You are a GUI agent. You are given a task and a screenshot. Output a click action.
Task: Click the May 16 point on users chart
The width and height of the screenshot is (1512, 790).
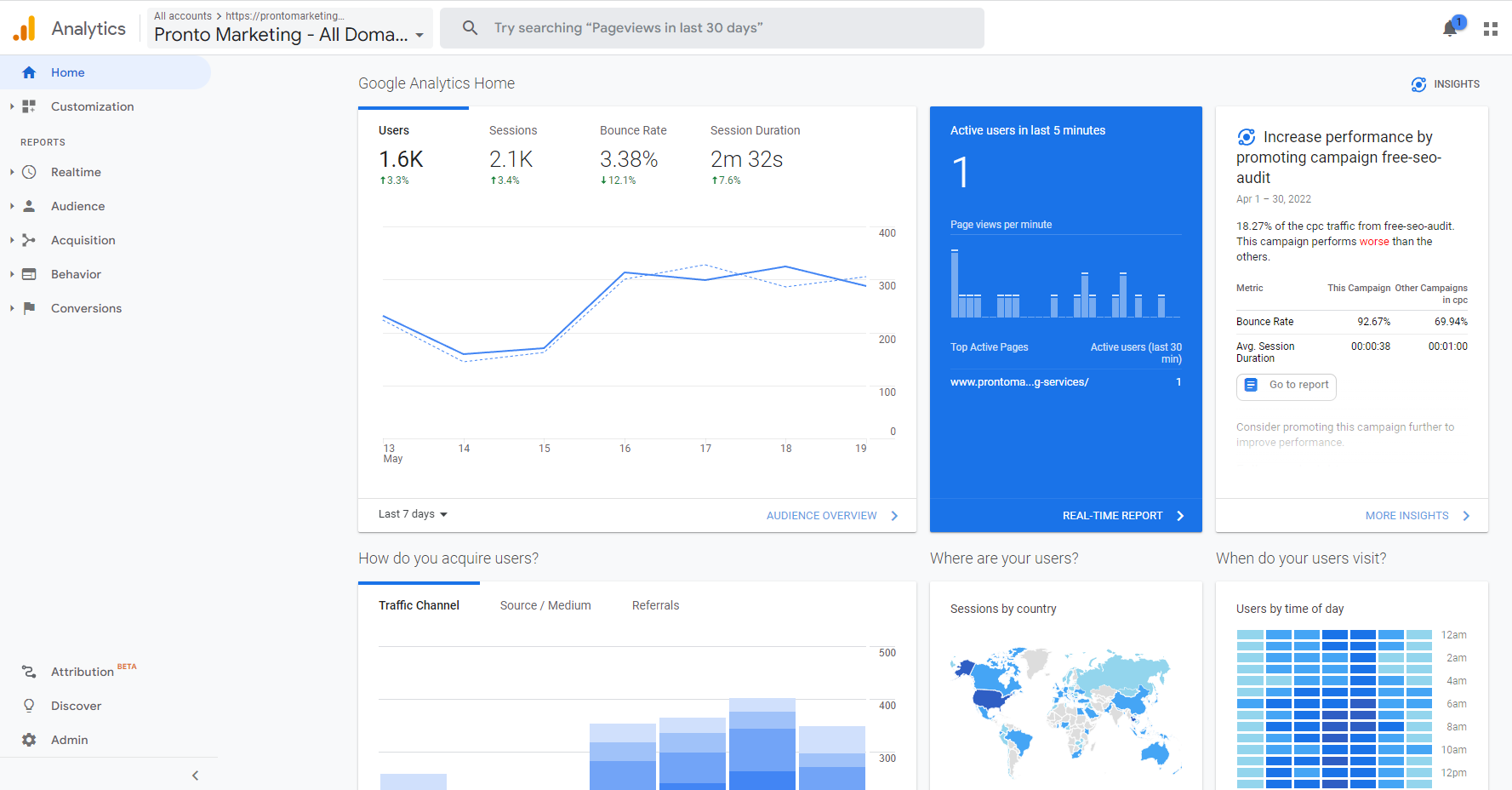click(x=625, y=272)
